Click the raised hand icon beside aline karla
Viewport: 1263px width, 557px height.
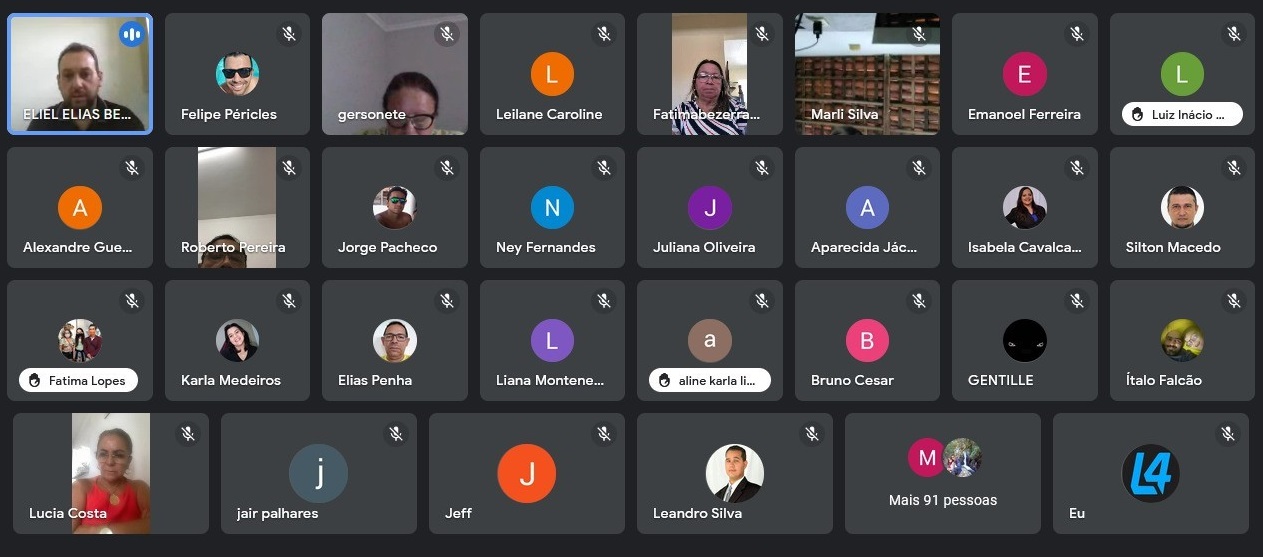(663, 381)
